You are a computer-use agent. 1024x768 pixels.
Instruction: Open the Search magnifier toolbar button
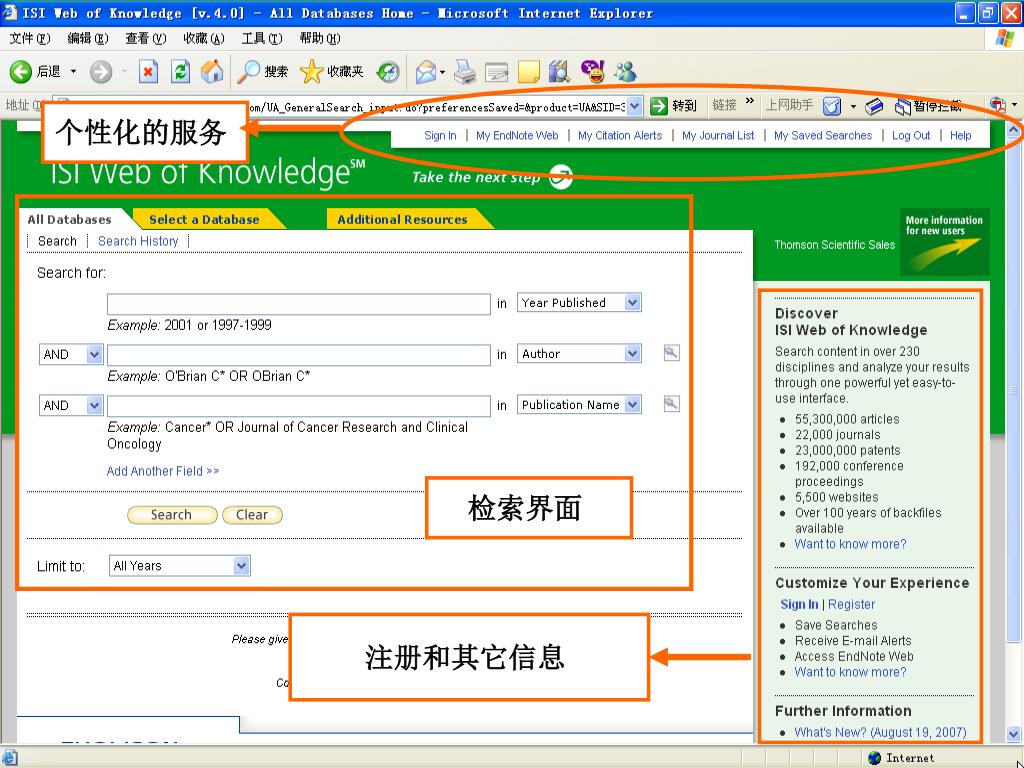pos(262,71)
